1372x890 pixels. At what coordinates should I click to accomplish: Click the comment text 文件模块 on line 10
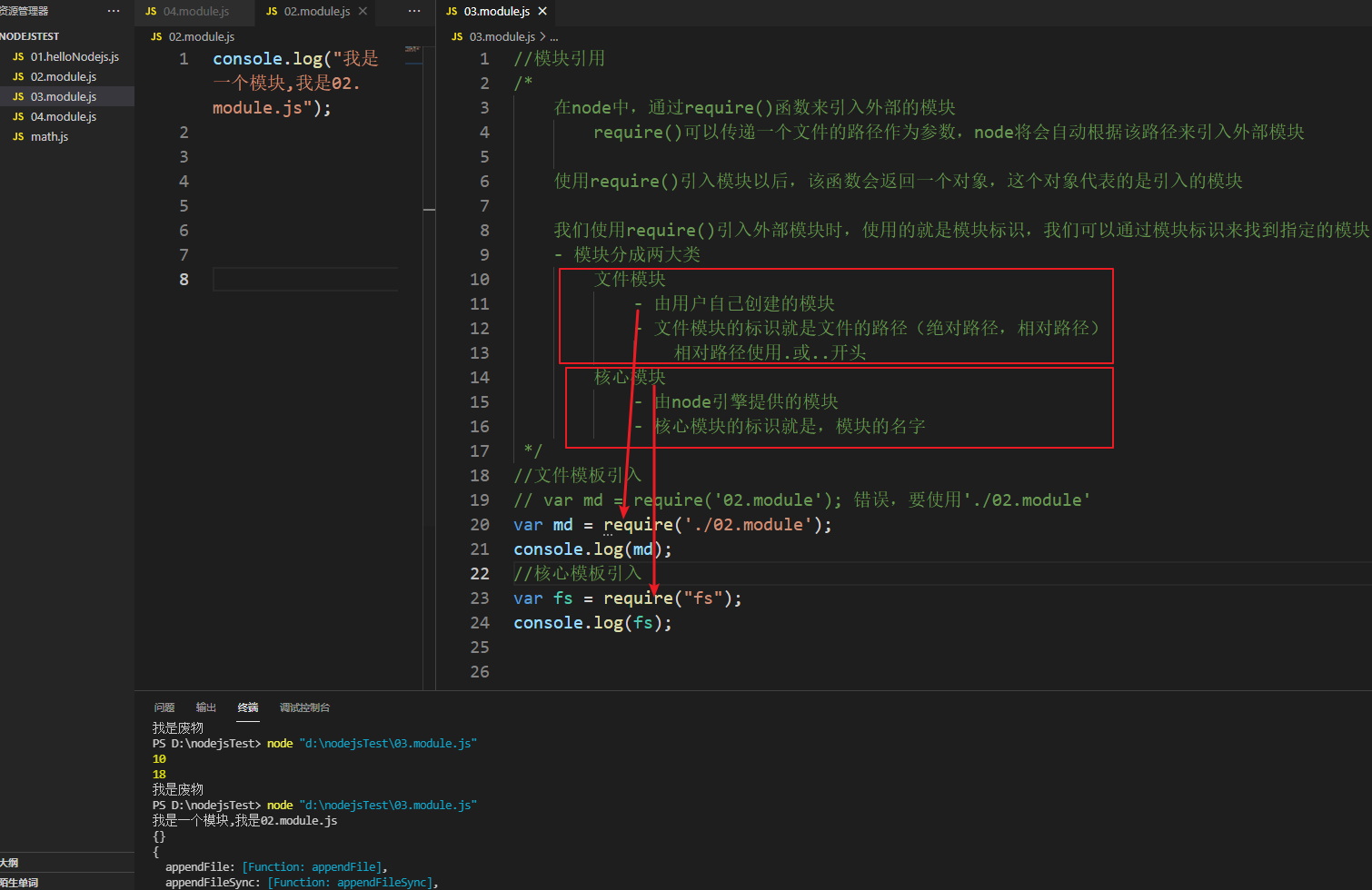coord(630,280)
